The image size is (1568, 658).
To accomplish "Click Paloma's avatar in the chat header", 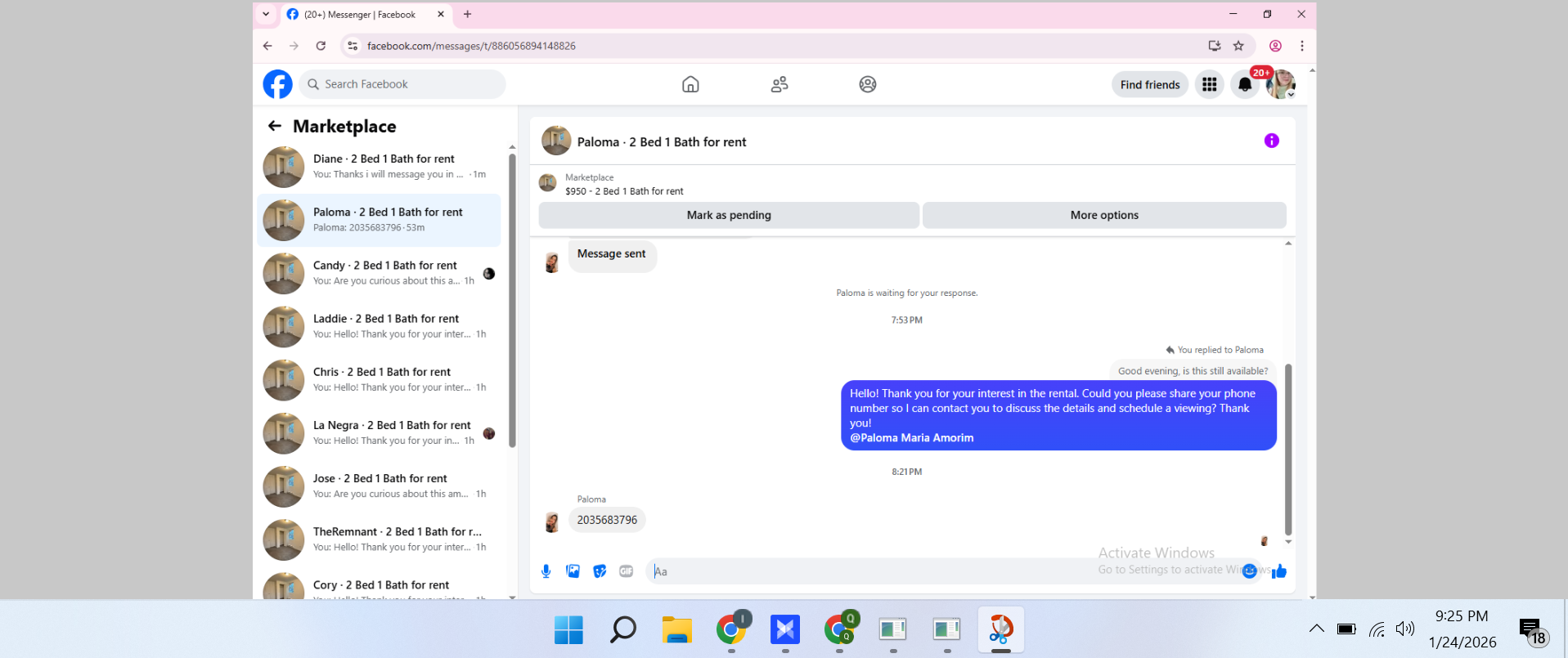I will [x=556, y=141].
